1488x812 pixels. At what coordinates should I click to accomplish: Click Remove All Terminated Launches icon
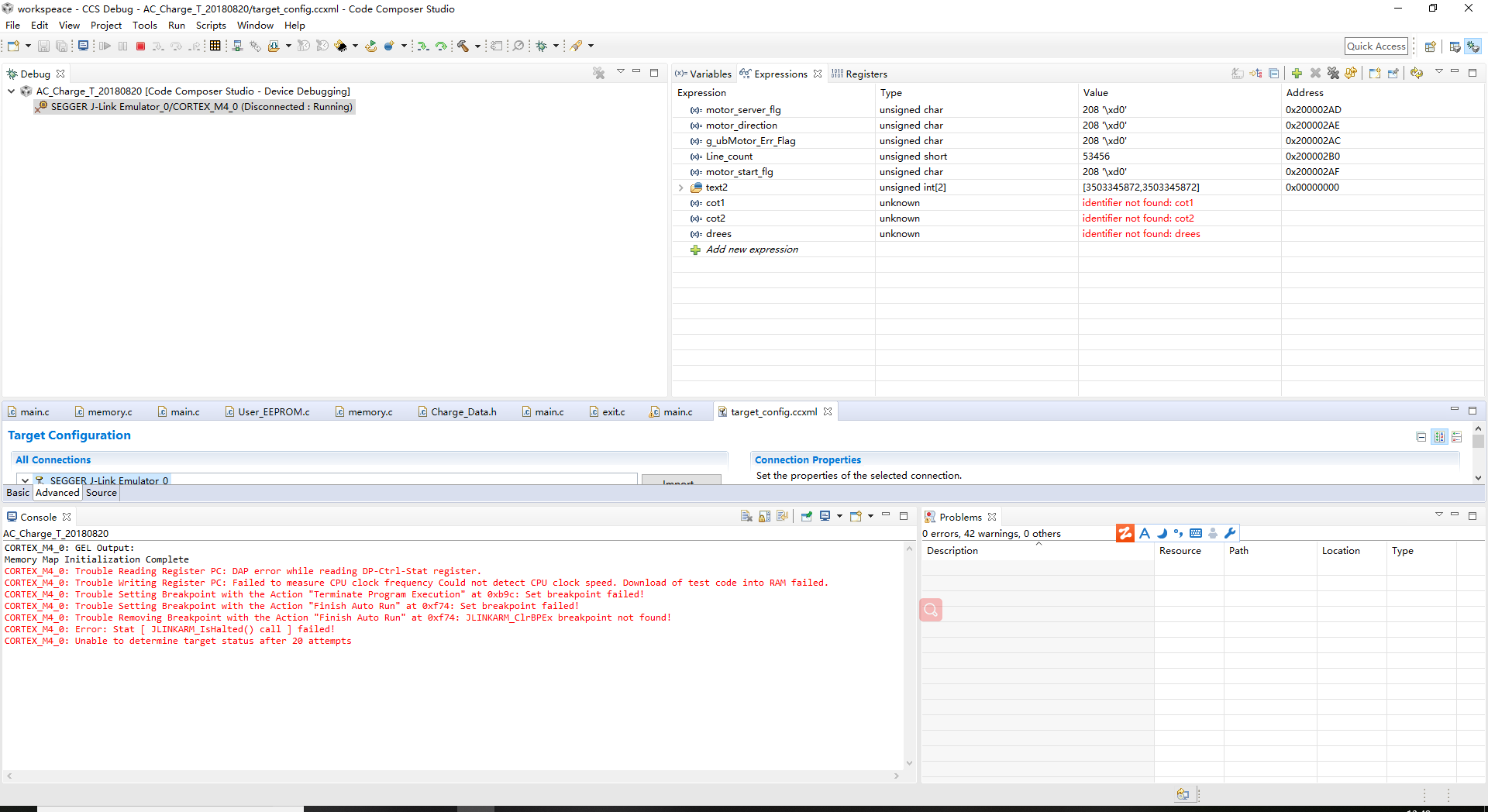[x=598, y=74]
